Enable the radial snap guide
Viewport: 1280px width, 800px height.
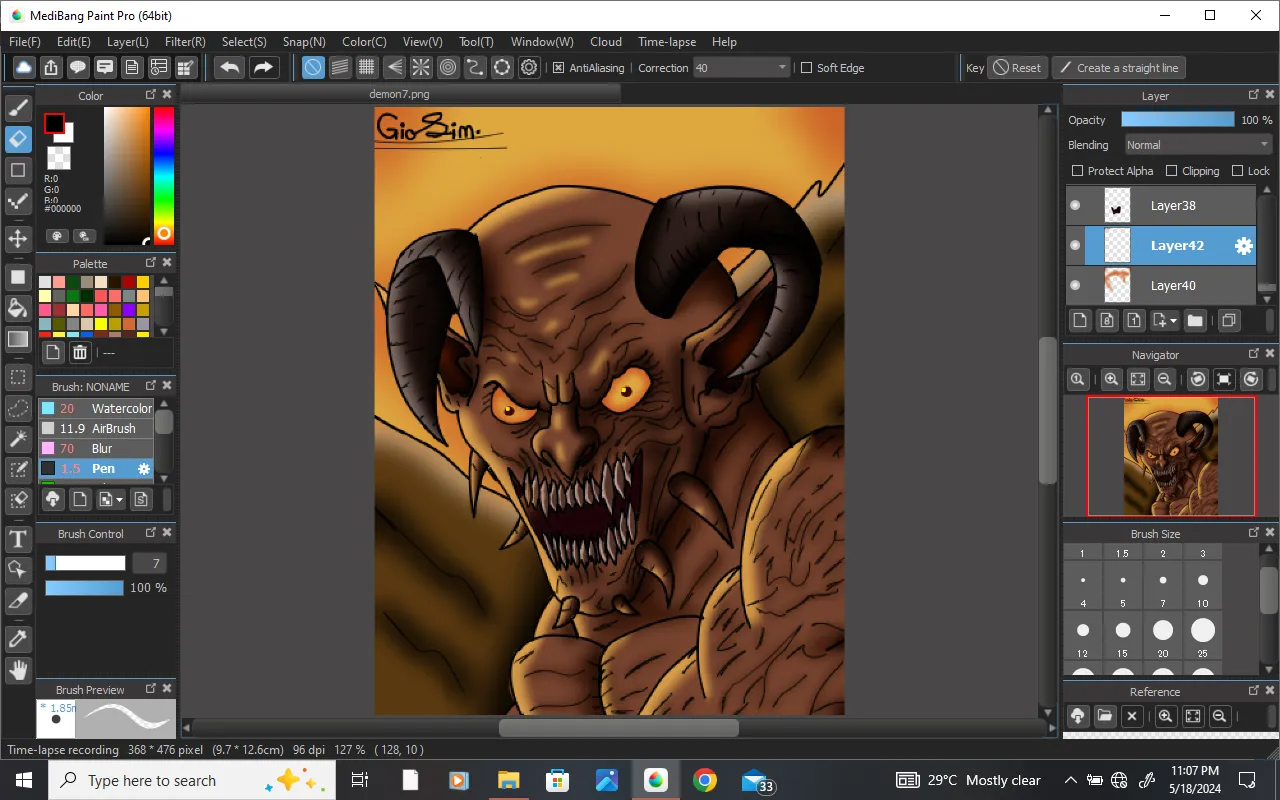[421, 67]
